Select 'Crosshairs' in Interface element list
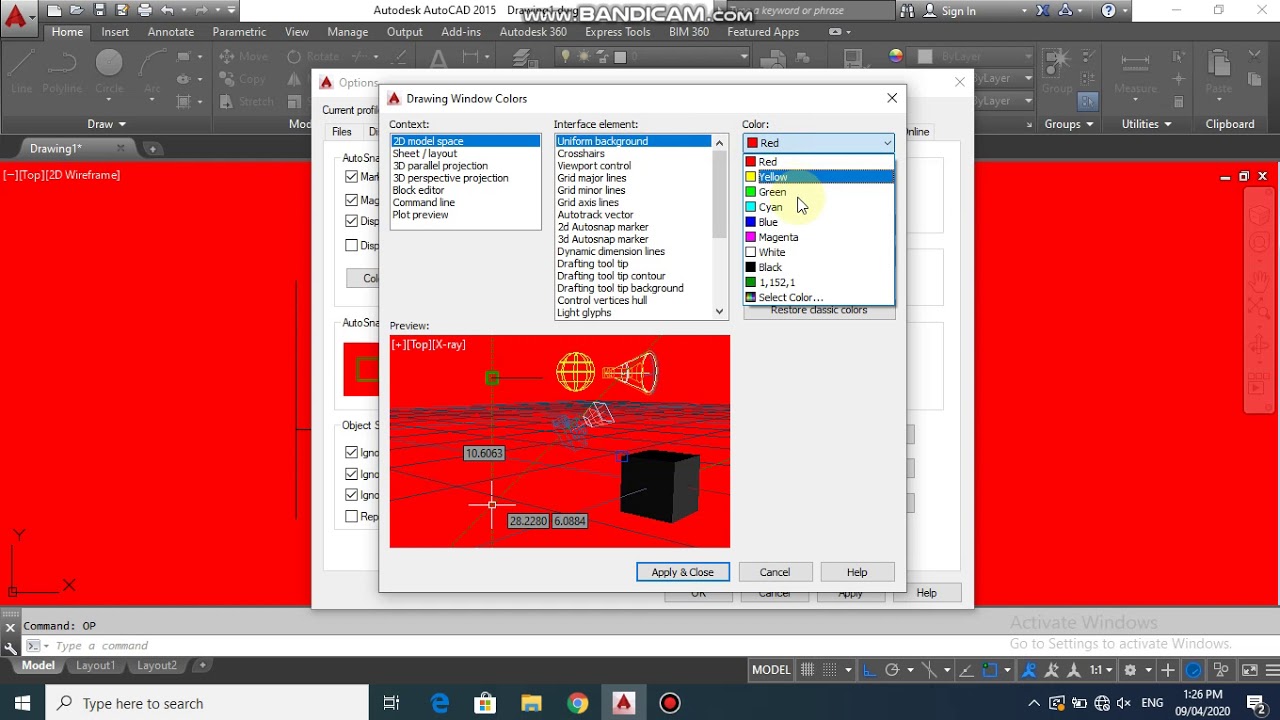Image resolution: width=1280 pixels, height=720 pixels. pyautogui.click(x=633, y=154)
